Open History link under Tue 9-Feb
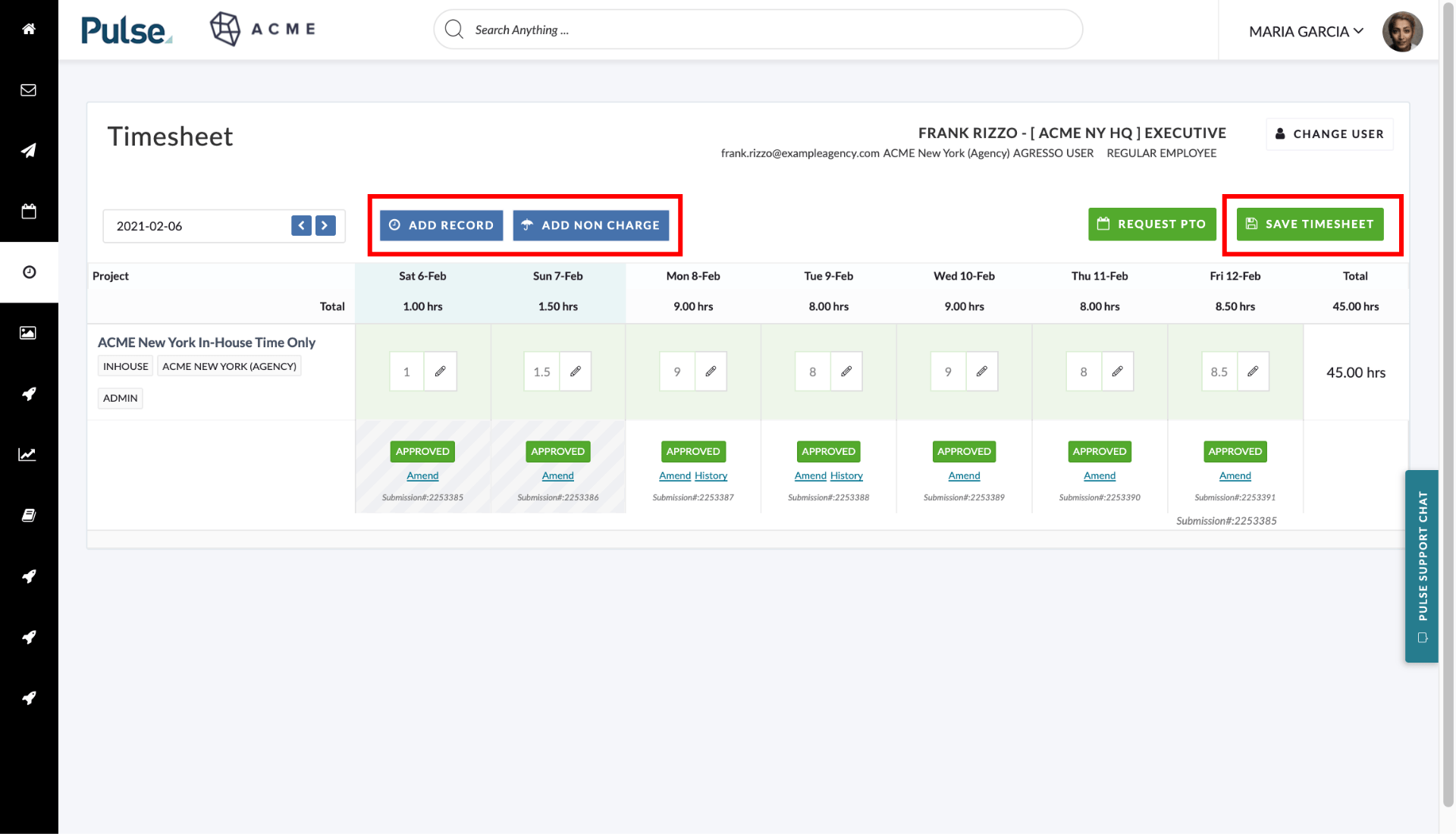The image size is (1456, 834). [x=846, y=475]
